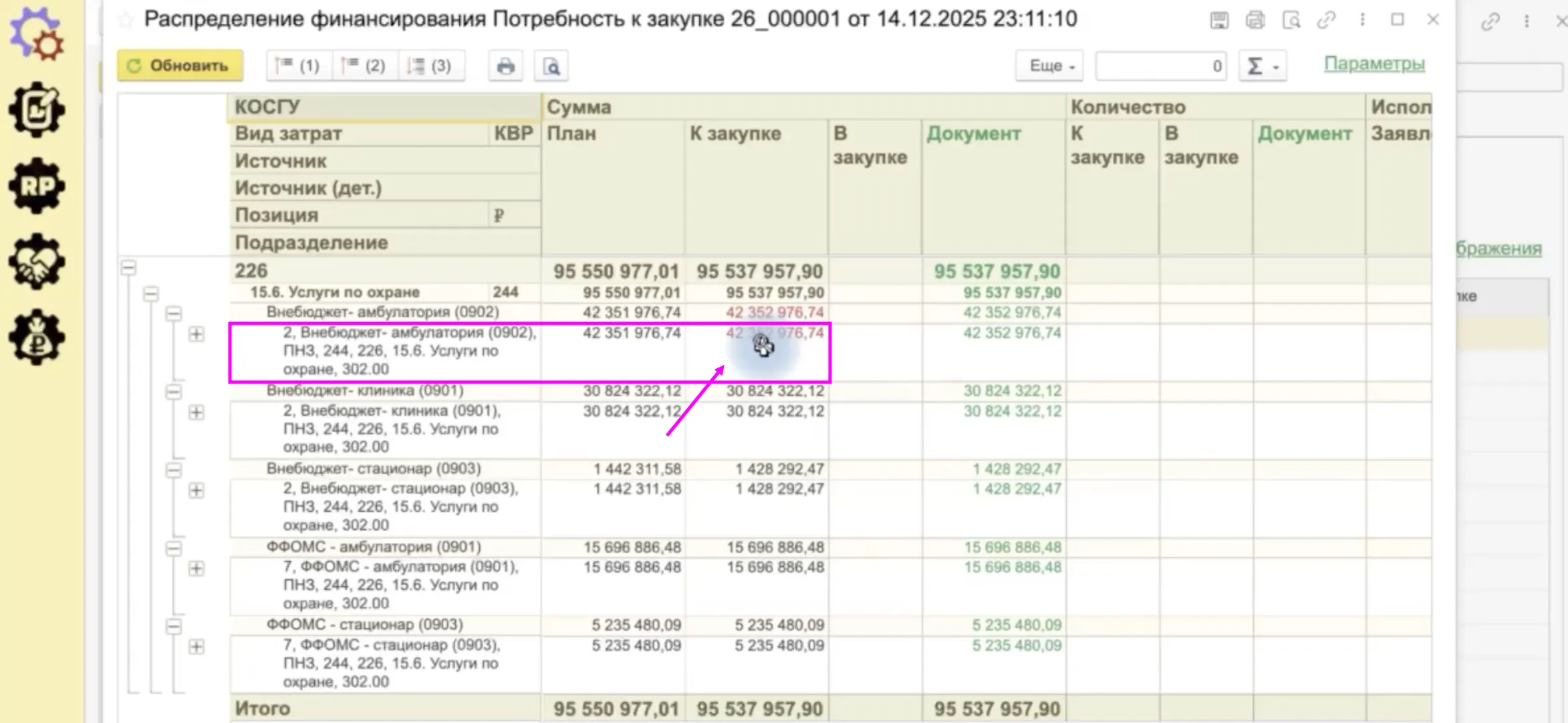Open the RP gear sidebar icon
Image resolution: width=1568 pixels, height=723 pixels.
37,186
